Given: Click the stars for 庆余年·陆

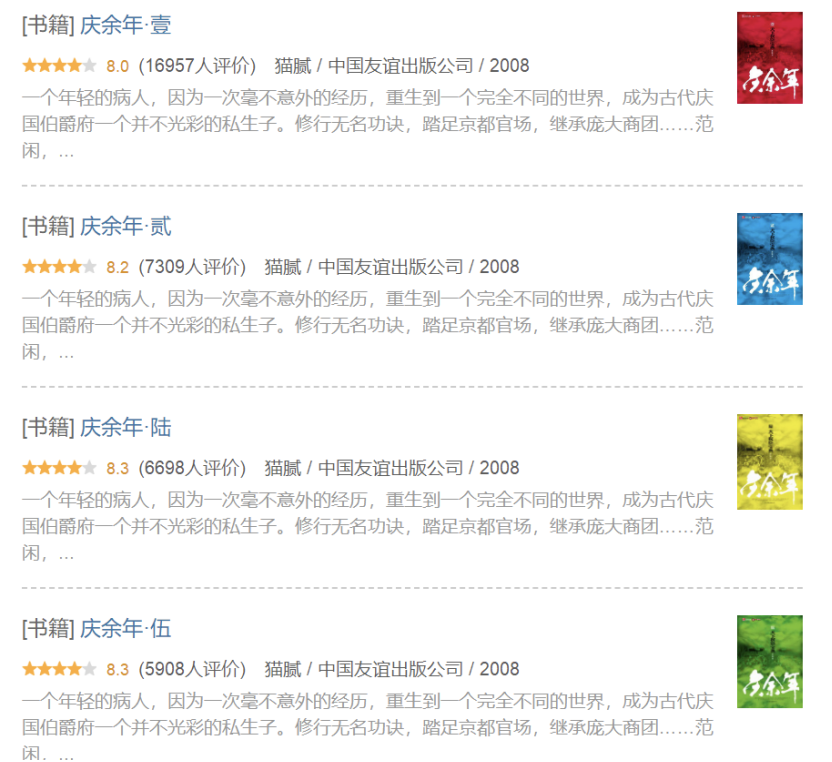Looking at the screenshot, I should coord(59,468).
